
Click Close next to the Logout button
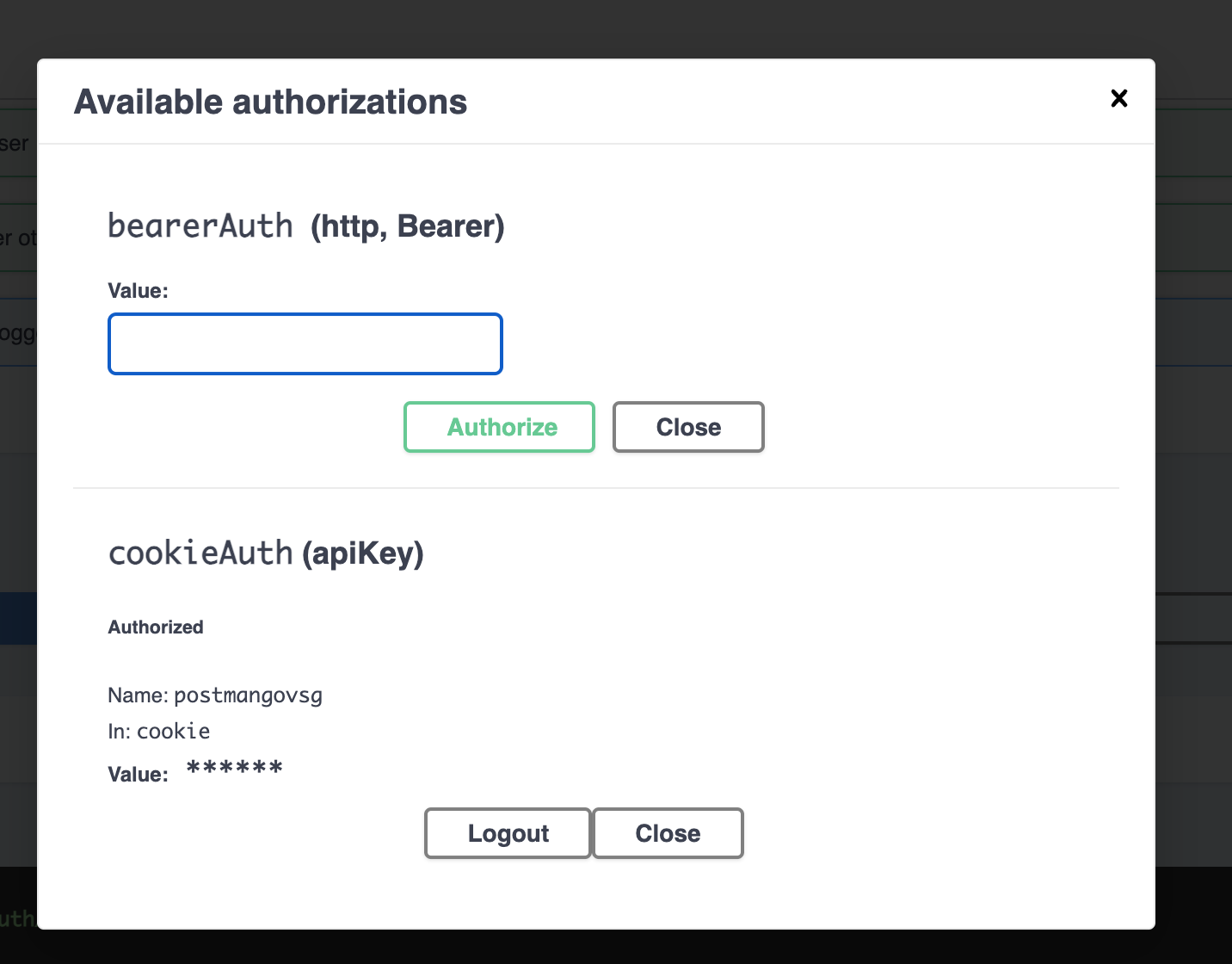pyautogui.click(x=668, y=832)
